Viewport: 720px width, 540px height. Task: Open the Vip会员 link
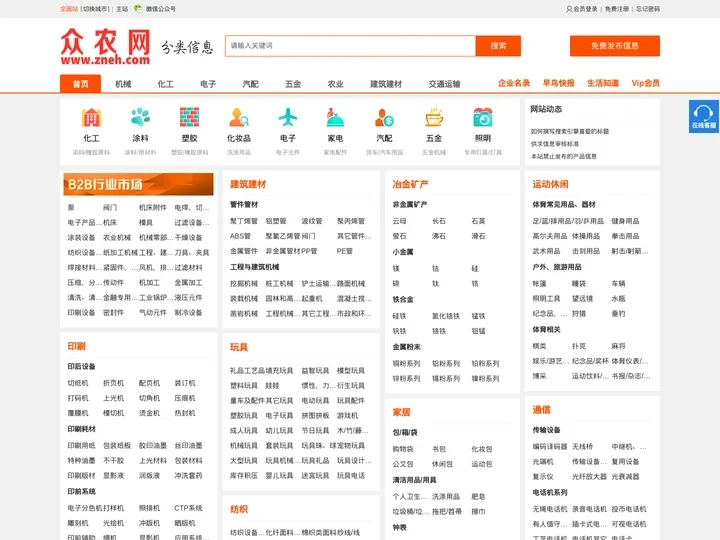click(x=645, y=83)
